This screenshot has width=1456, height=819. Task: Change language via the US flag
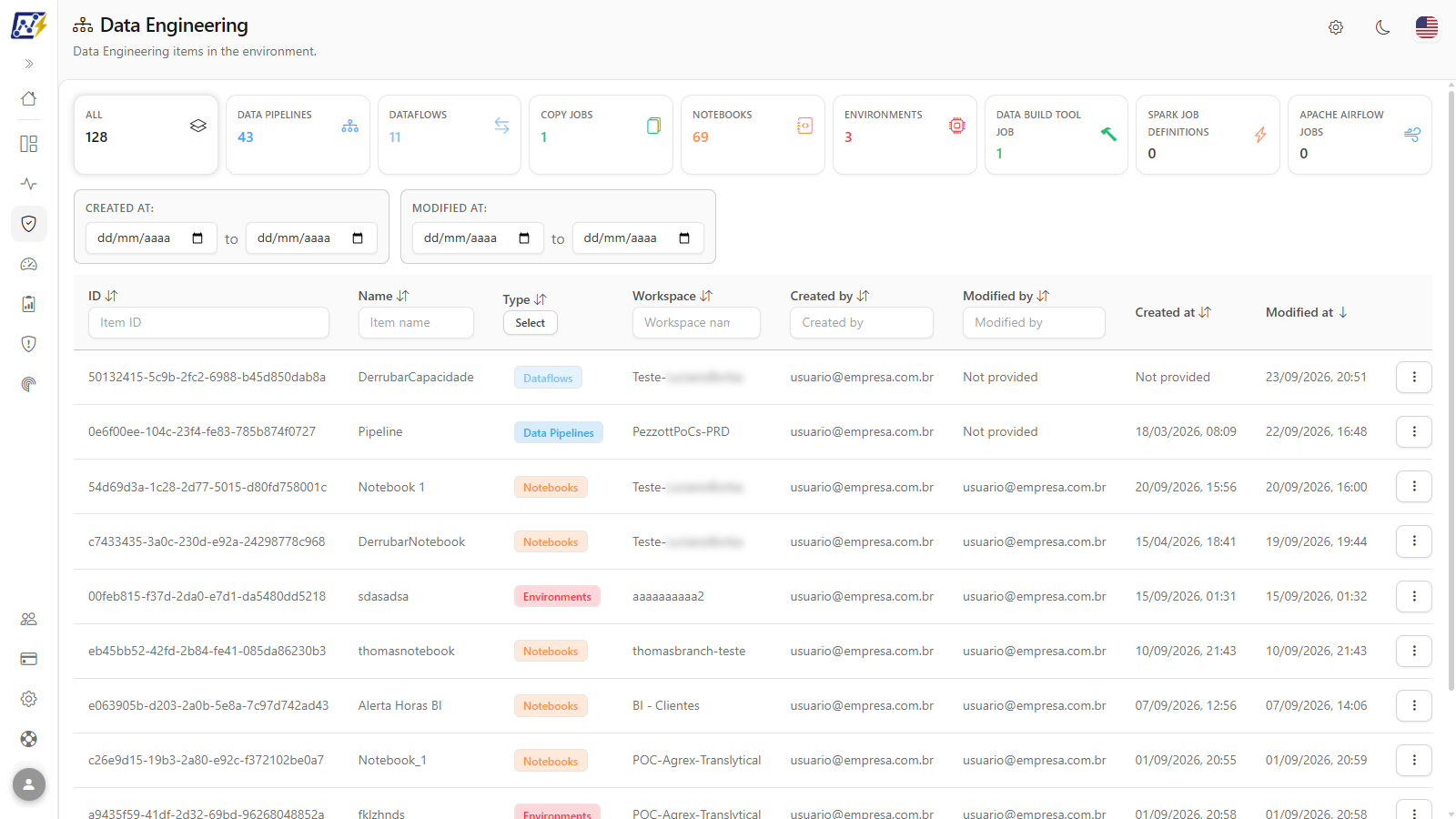(x=1427, y=27)
